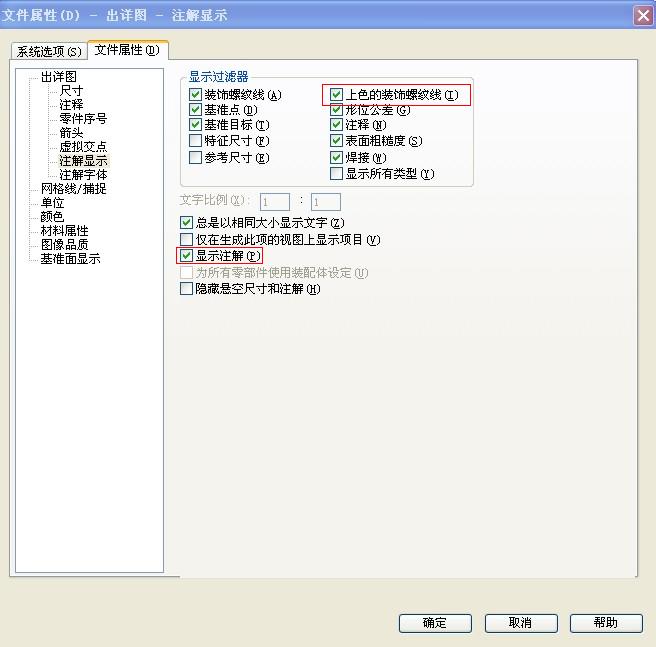Click the 取消 button

point(521,623)
